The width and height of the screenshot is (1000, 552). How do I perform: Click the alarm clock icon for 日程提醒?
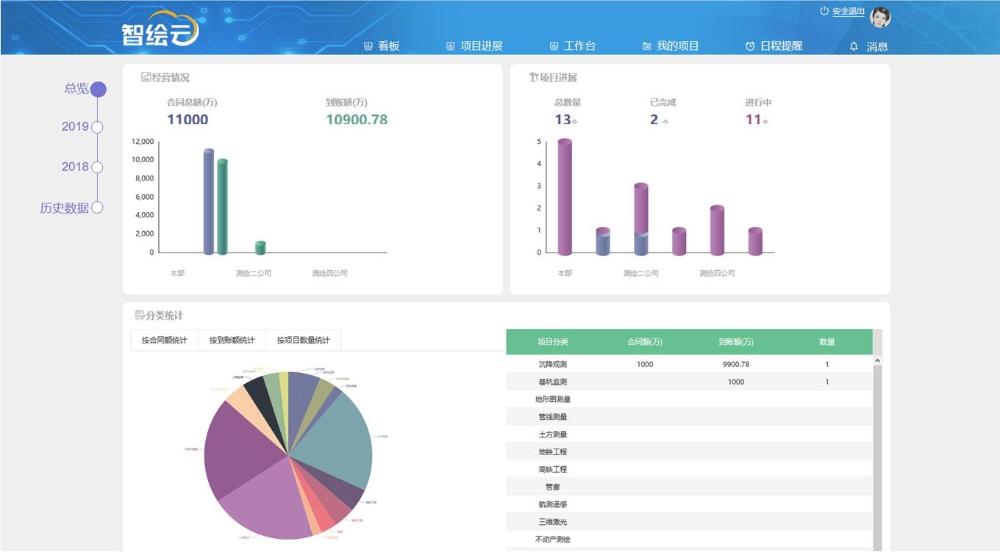(x=750, y=46)
